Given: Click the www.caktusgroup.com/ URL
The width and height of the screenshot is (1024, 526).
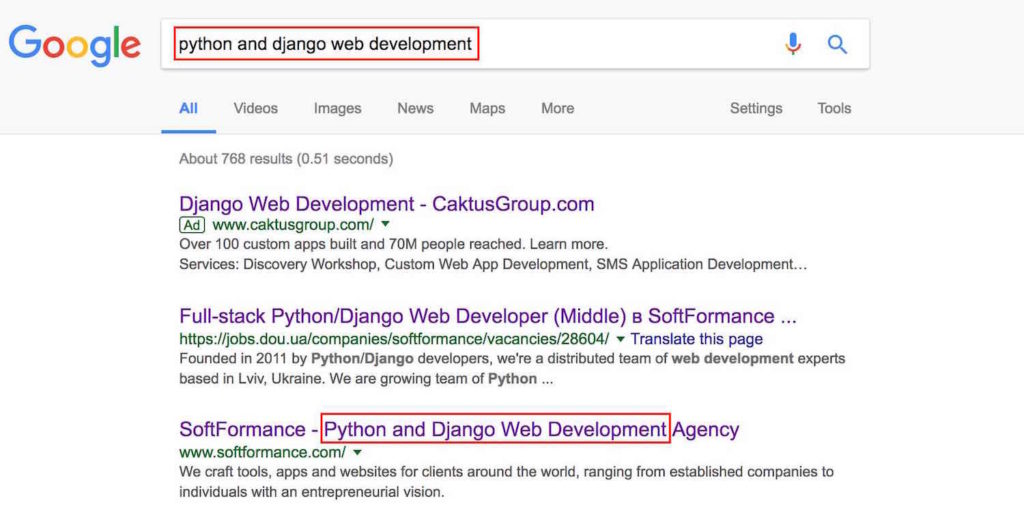Looking at the screenshot, I should tap(293, 225).
